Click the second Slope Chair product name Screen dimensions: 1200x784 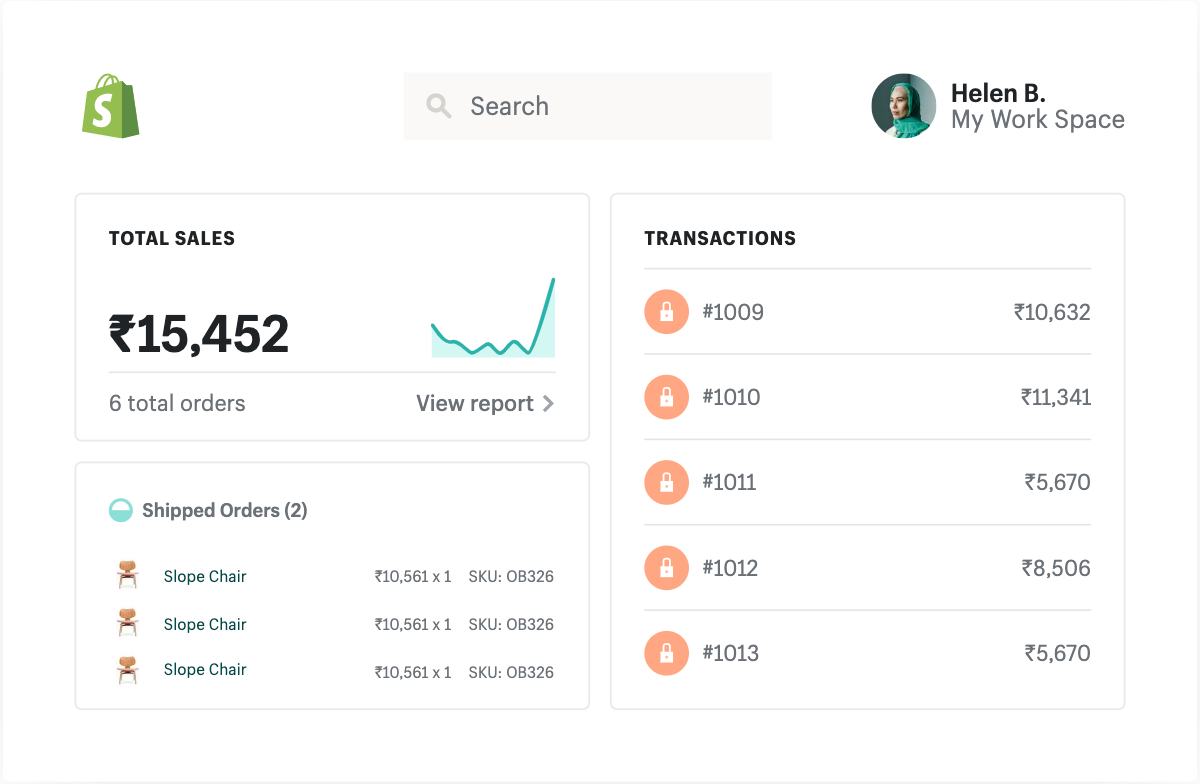pos(205,624)
